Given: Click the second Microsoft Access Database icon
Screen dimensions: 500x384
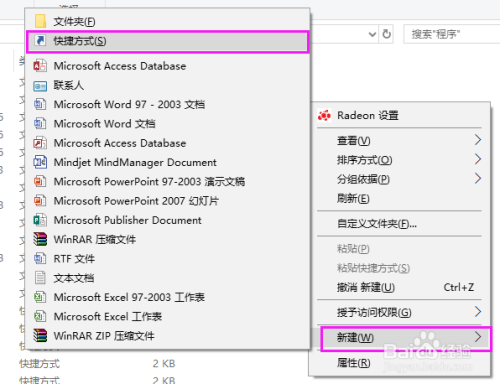Looking at the screenshot, I should coord(40,143).
